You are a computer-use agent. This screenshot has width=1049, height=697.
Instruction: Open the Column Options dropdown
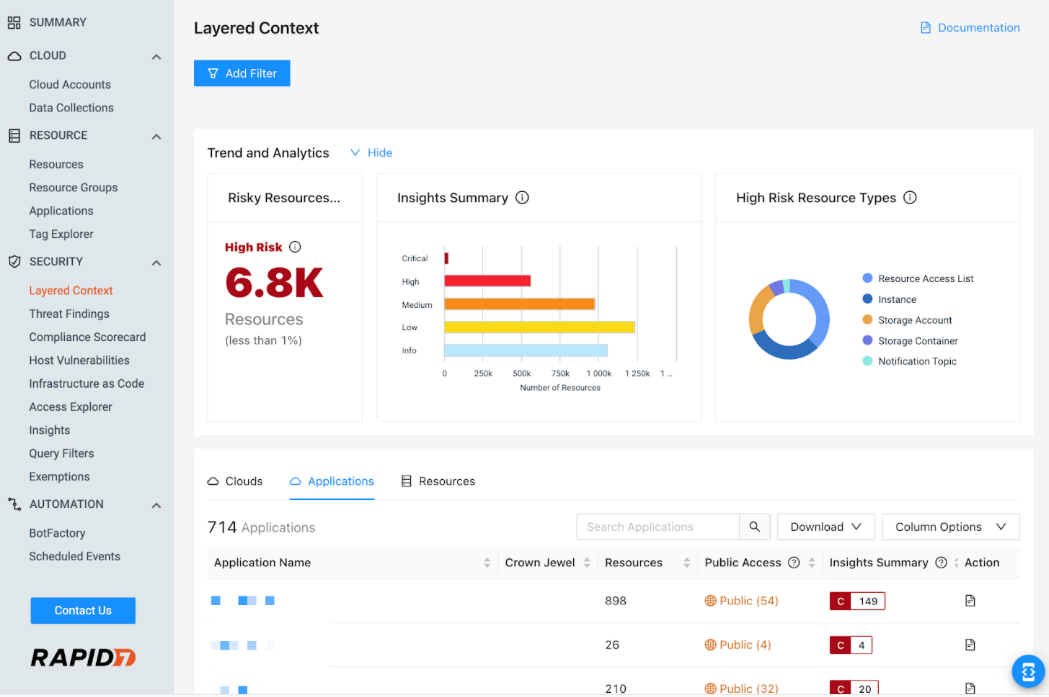pyautogui.click(x=950, y=527)
